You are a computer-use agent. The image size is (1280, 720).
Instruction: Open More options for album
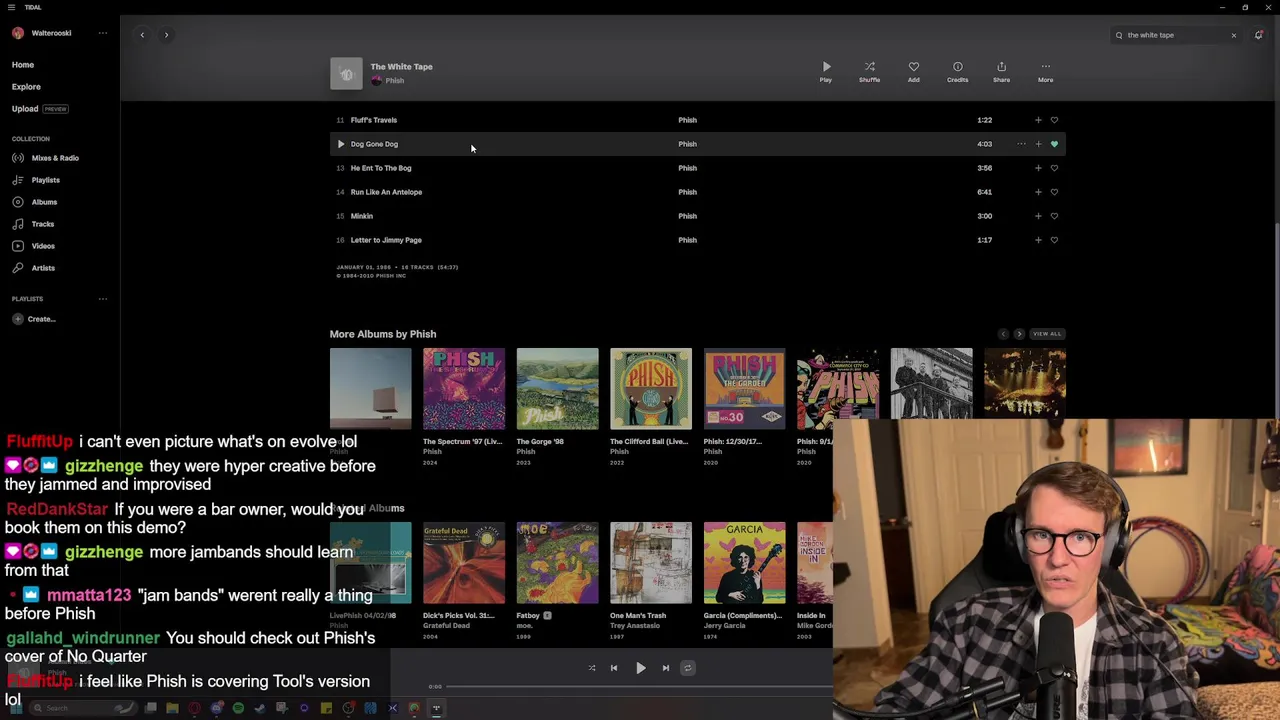coord(1045,72)
